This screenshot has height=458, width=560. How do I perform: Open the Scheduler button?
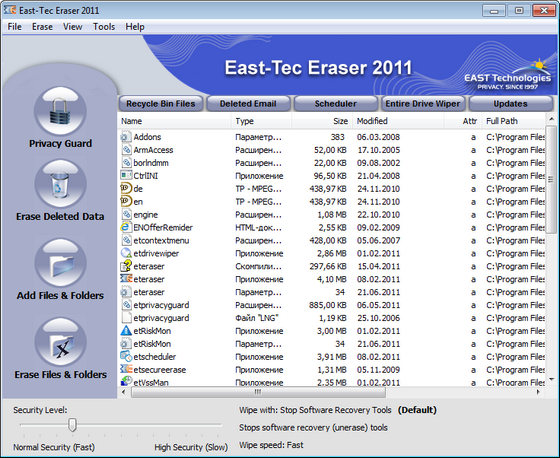[336, 104]
